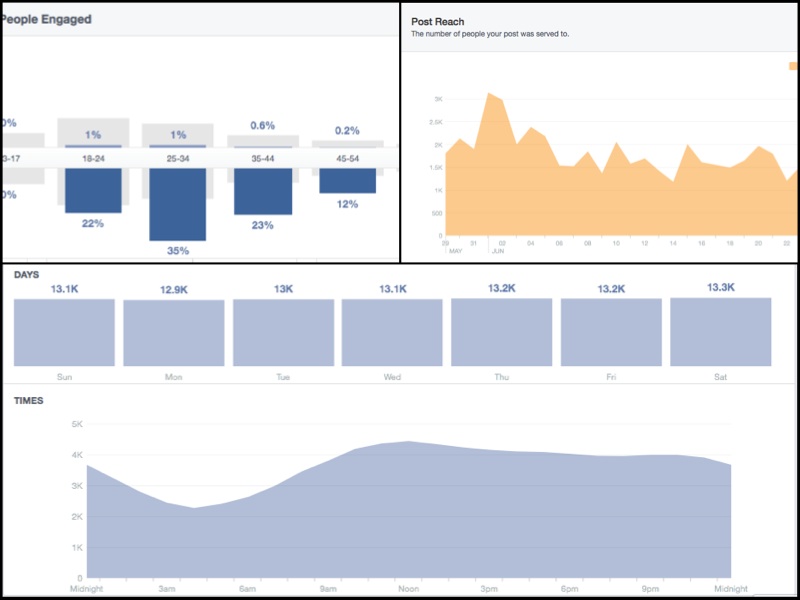Click the 18-24 age group blue bar

point(93,190)
